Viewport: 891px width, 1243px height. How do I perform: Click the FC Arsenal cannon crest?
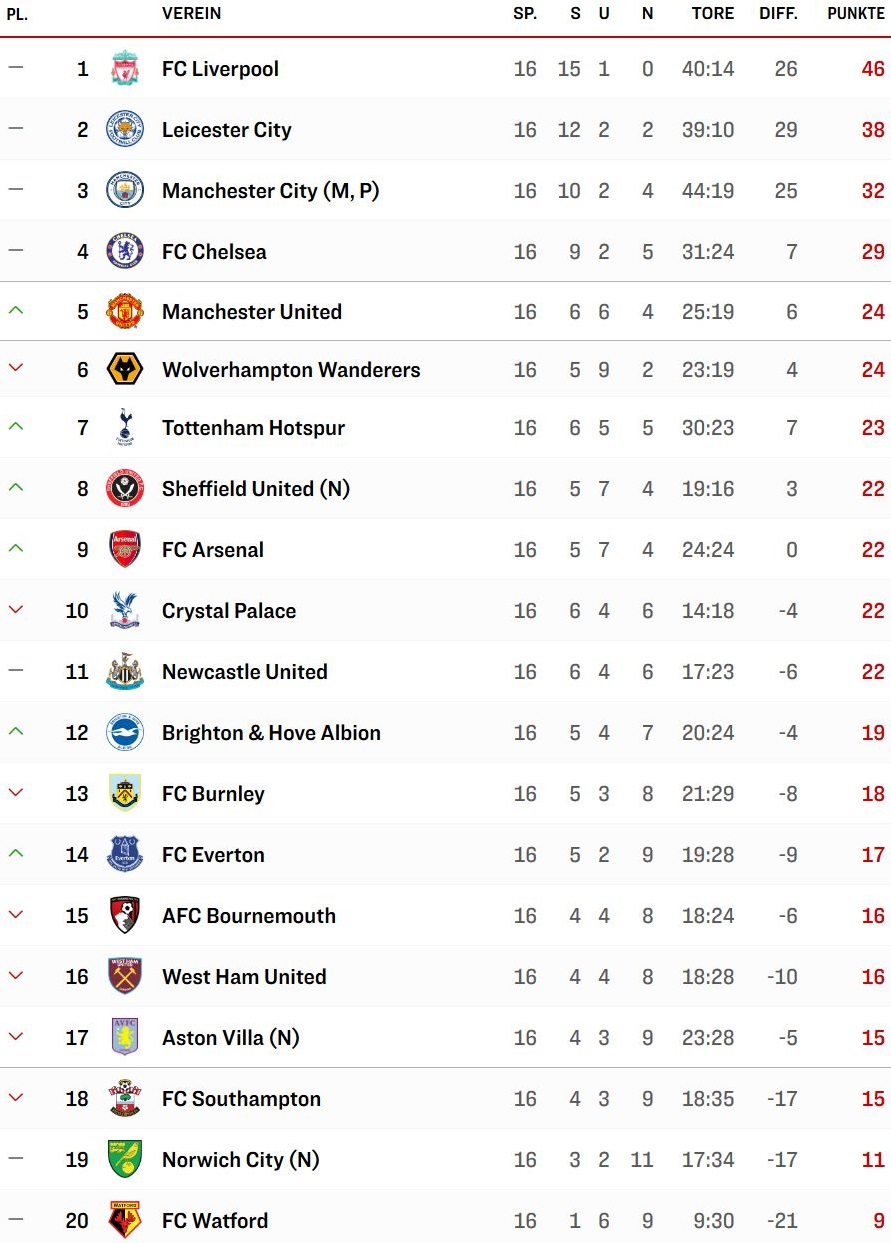(125, 550)
